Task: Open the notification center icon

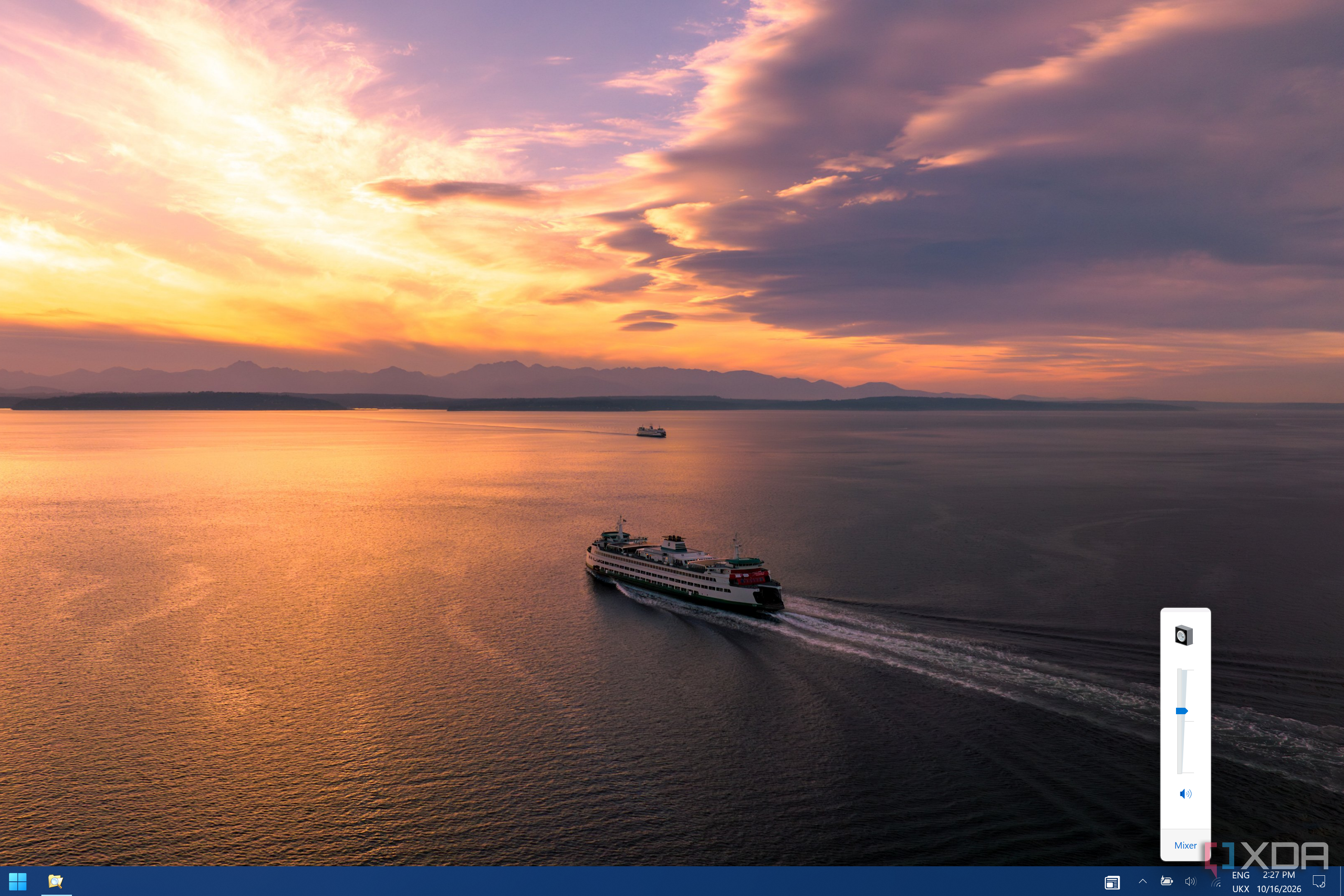Action: 1319,882
